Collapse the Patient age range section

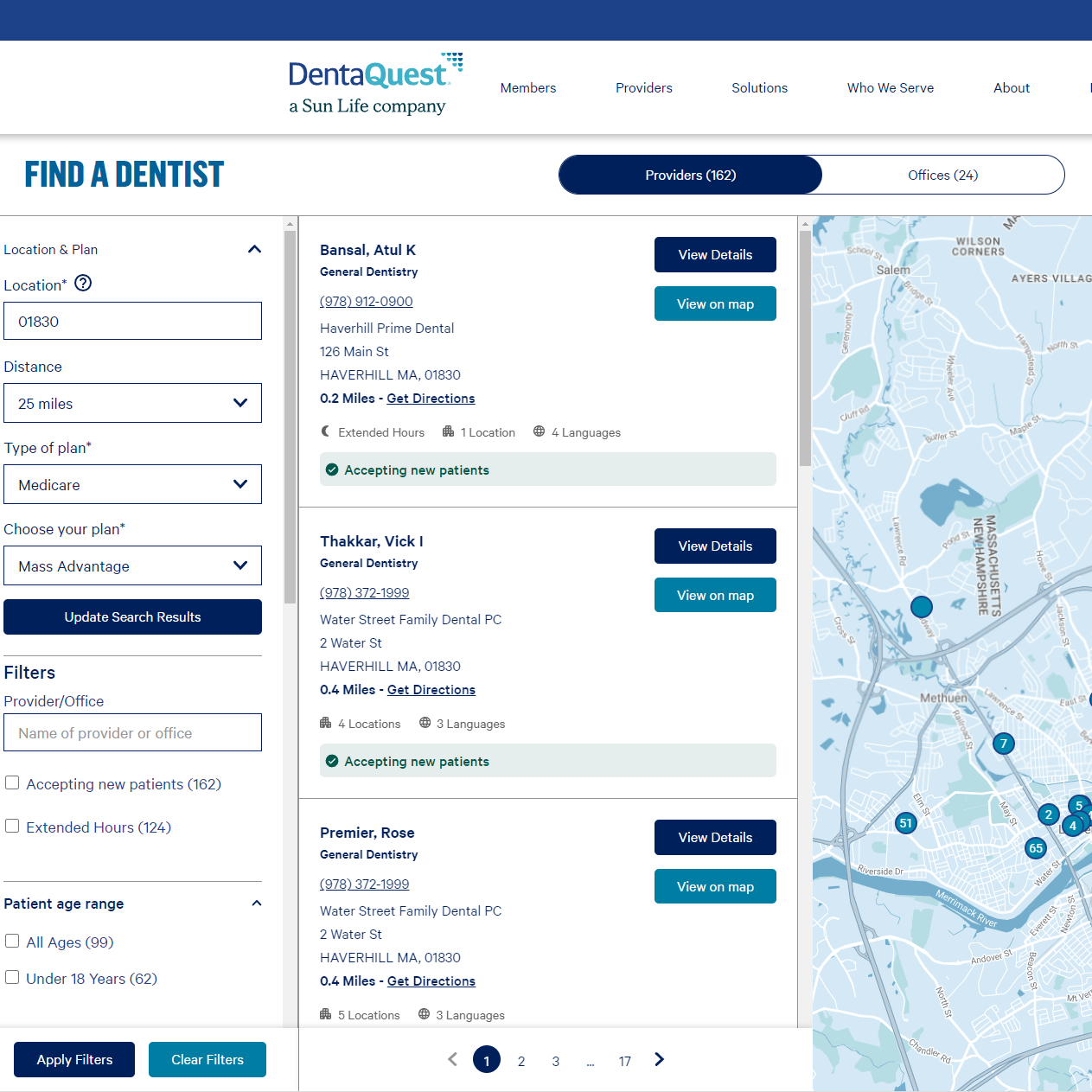click(256, 904)
